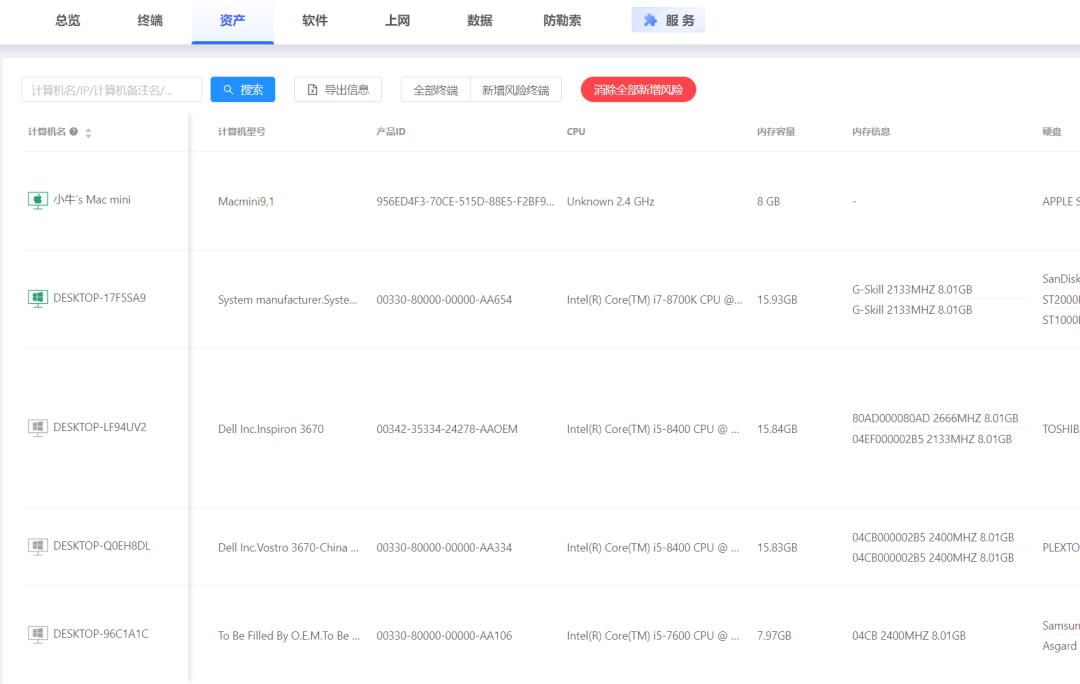The width and height of the screenshot is (1080, 684).
Task: Sort by computer name using the sort arrows
Action: [x=88, y=132]
